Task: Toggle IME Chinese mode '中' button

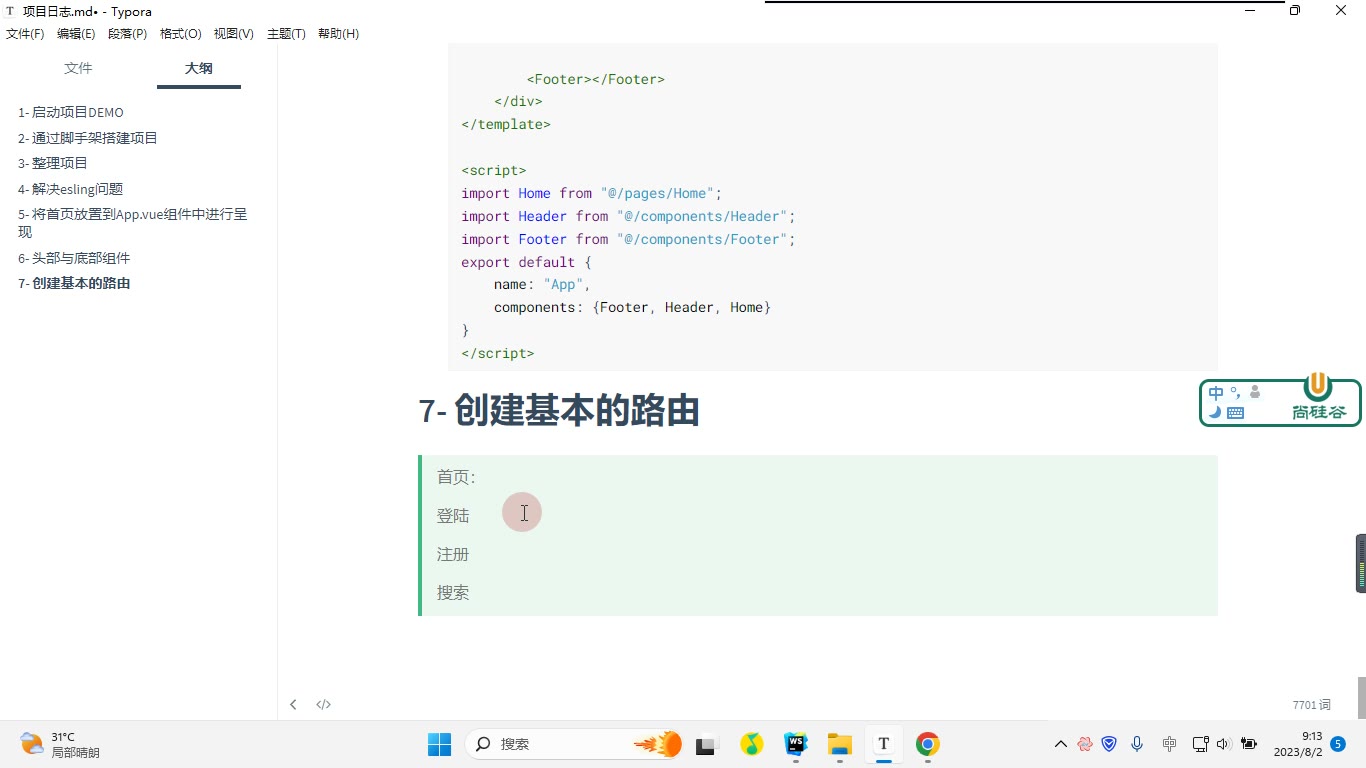Action: tap(1216, 393)
